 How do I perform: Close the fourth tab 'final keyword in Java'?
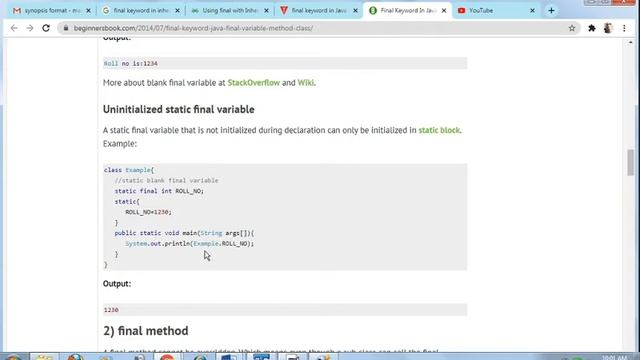click(356, 11)
